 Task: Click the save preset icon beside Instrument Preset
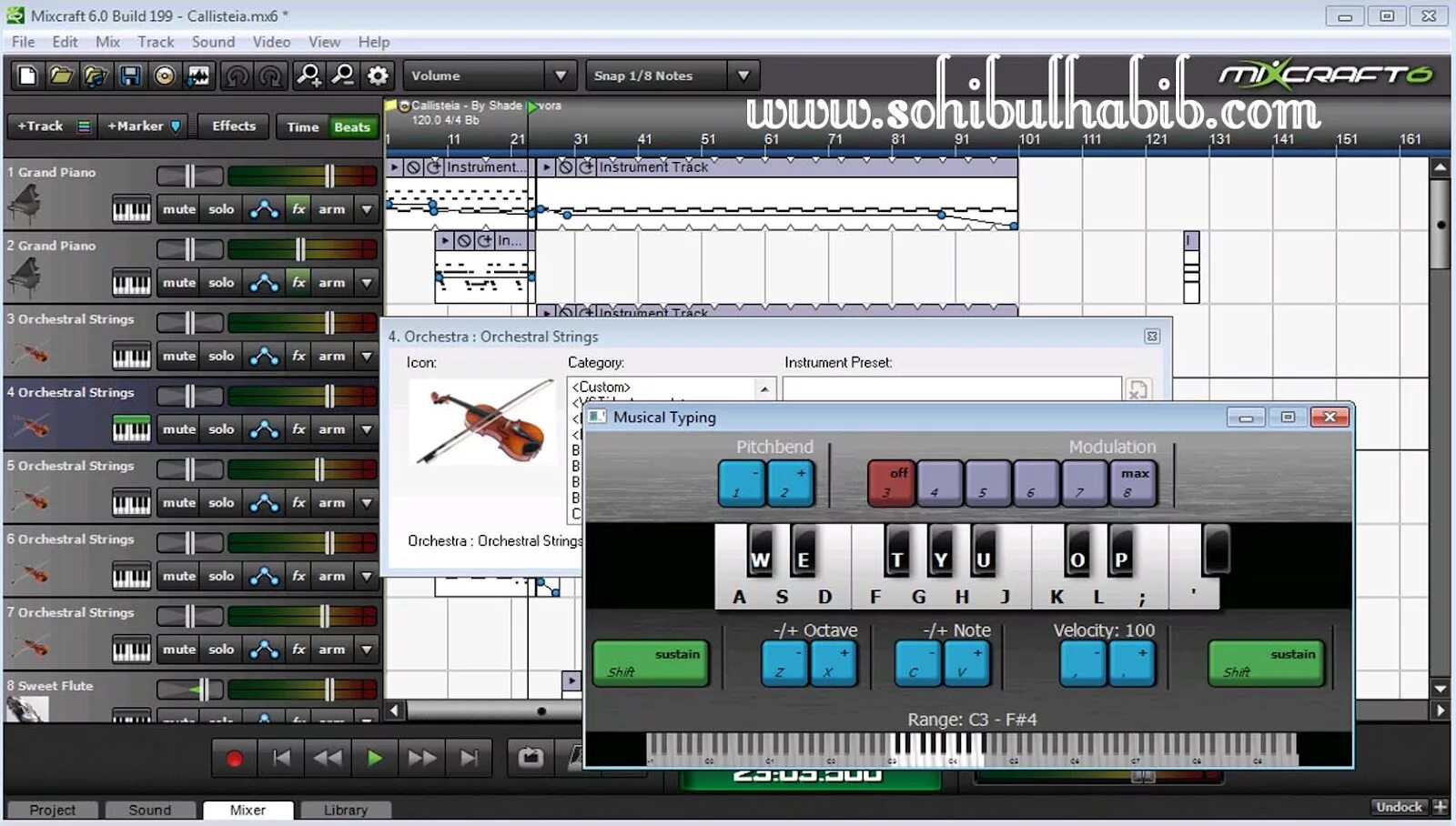point(1138,390)
